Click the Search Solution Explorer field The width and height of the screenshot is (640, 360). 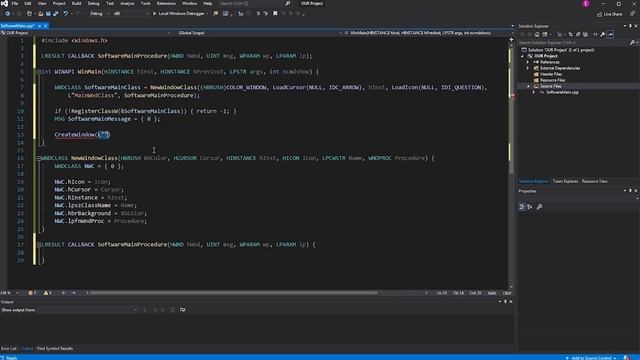[x=573, y=42]
